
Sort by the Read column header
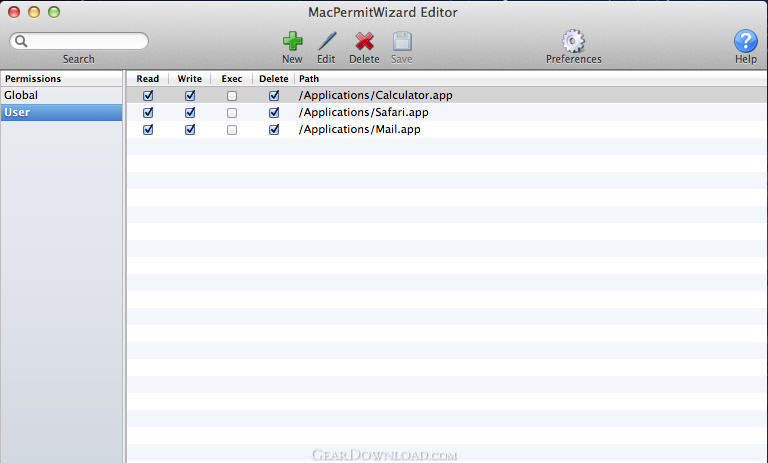point(147,78)
